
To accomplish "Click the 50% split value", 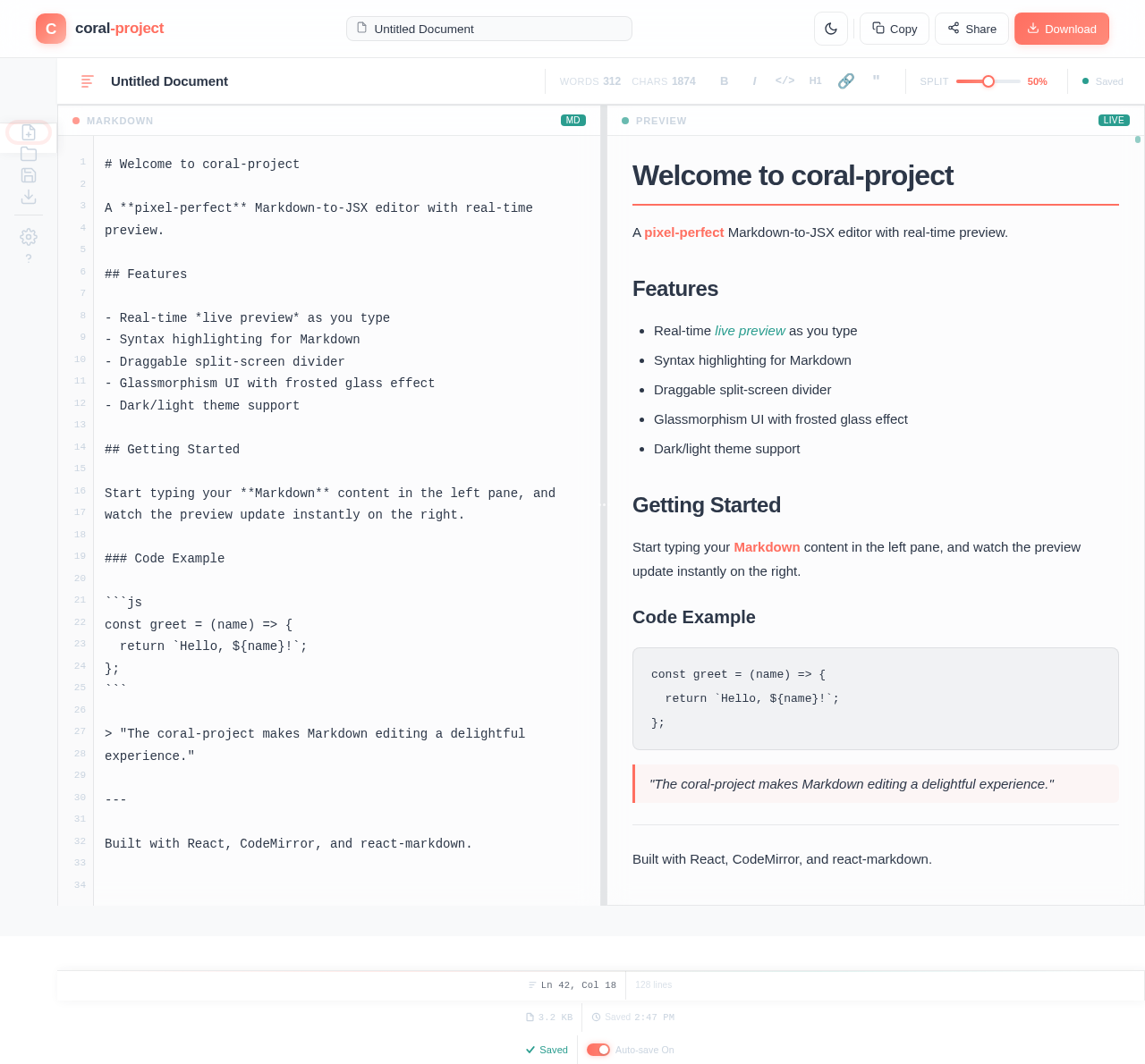I will pos(1038,81).
